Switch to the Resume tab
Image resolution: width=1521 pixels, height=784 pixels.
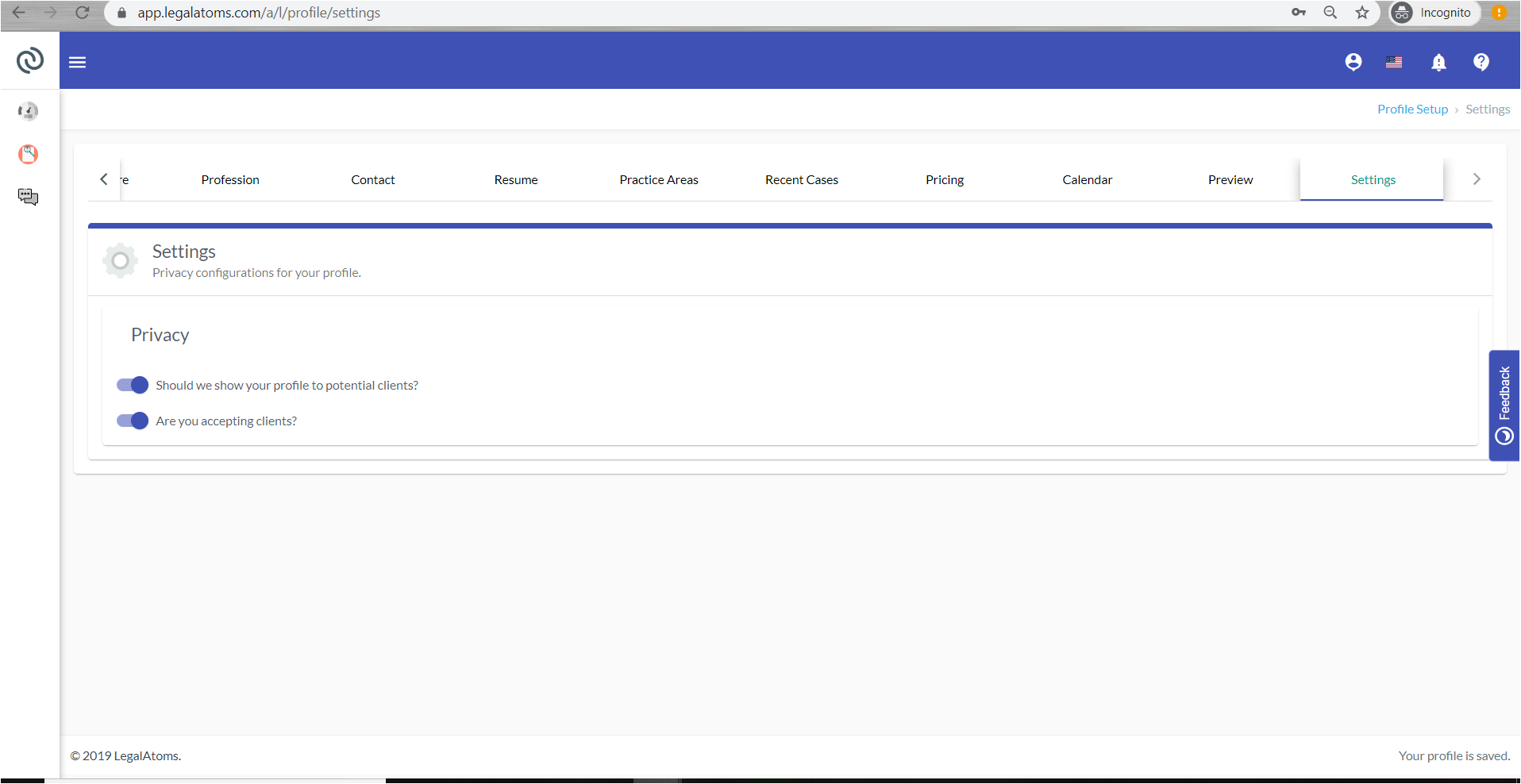tap(516, 179)
